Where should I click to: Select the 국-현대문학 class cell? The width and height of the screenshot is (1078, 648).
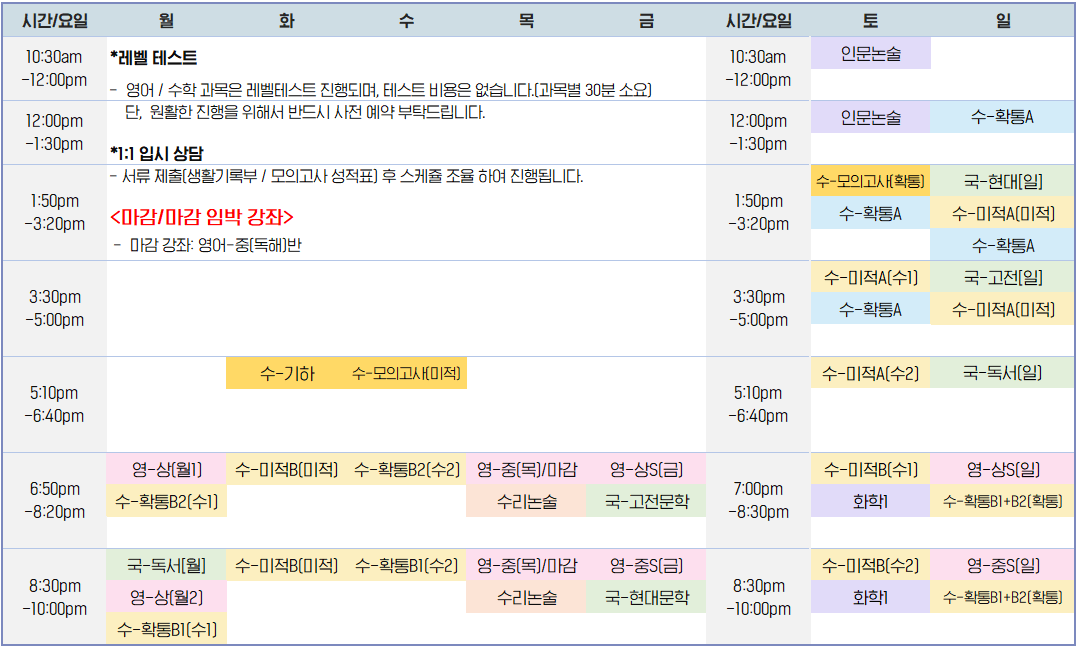point(646,597)
